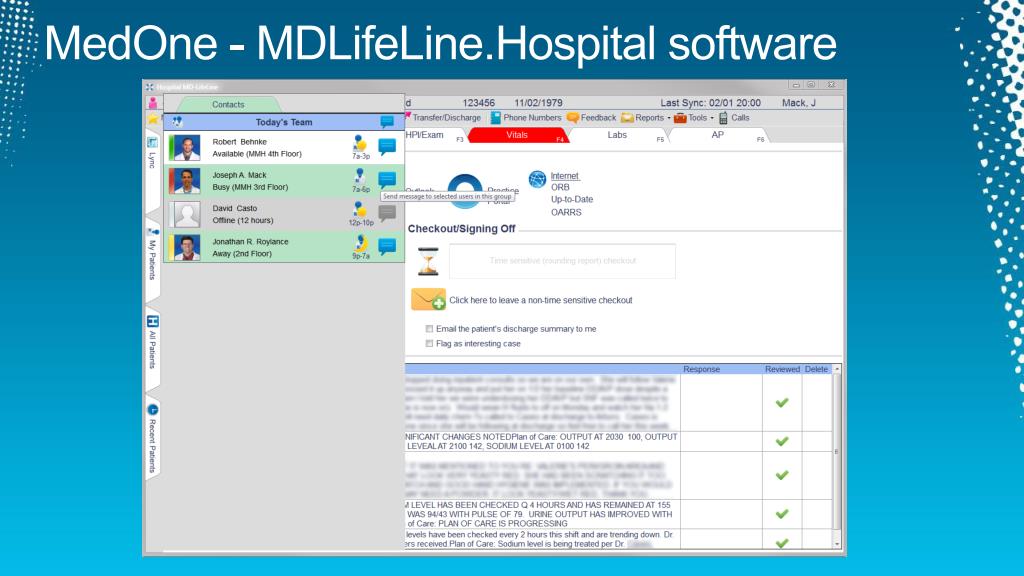
Task: Check 'Email the patient's discharge summary to me'
Action: [x=429, y=329]
